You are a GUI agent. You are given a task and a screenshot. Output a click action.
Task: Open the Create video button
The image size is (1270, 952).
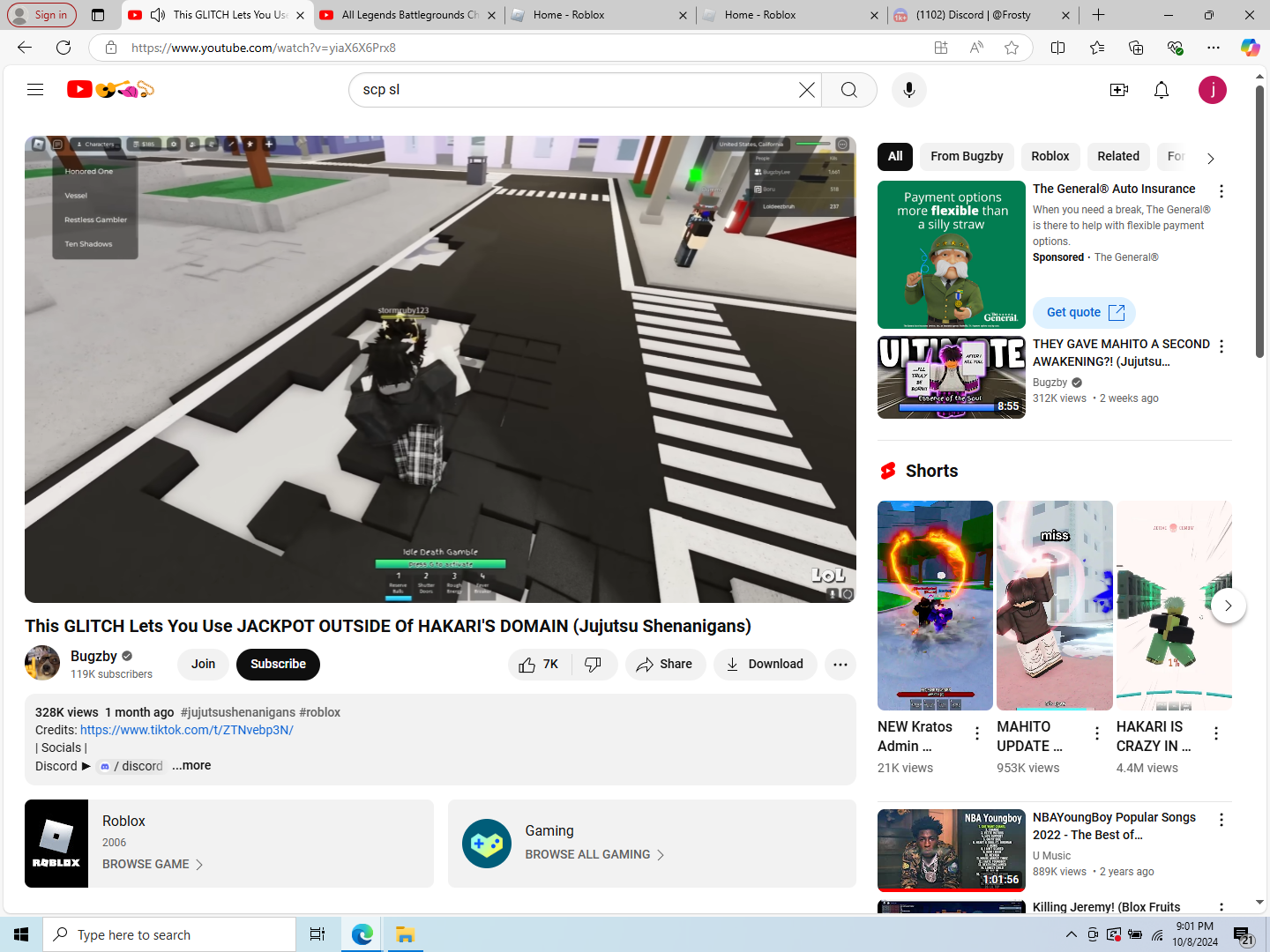click(1119, 90)
